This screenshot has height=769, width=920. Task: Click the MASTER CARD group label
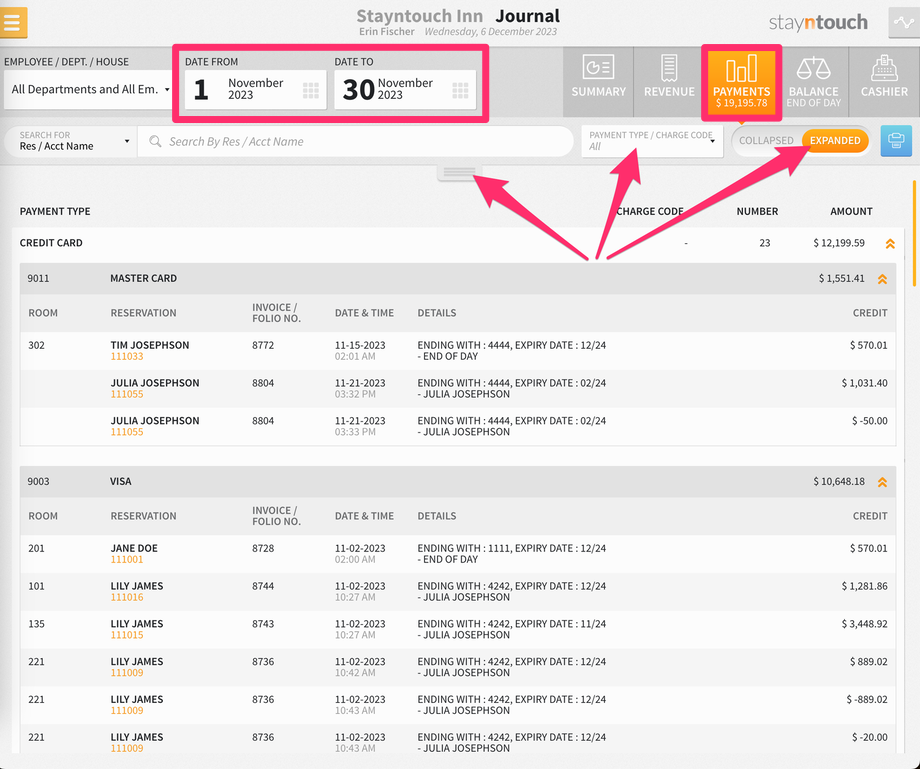pyautogui.click(x=143, y=278)
